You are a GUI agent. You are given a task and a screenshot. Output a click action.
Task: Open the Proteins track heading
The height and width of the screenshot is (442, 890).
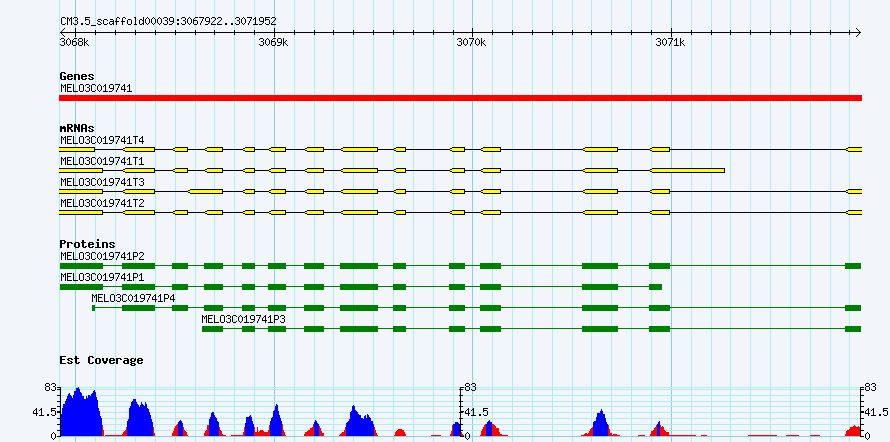click(x=87, y=244)
